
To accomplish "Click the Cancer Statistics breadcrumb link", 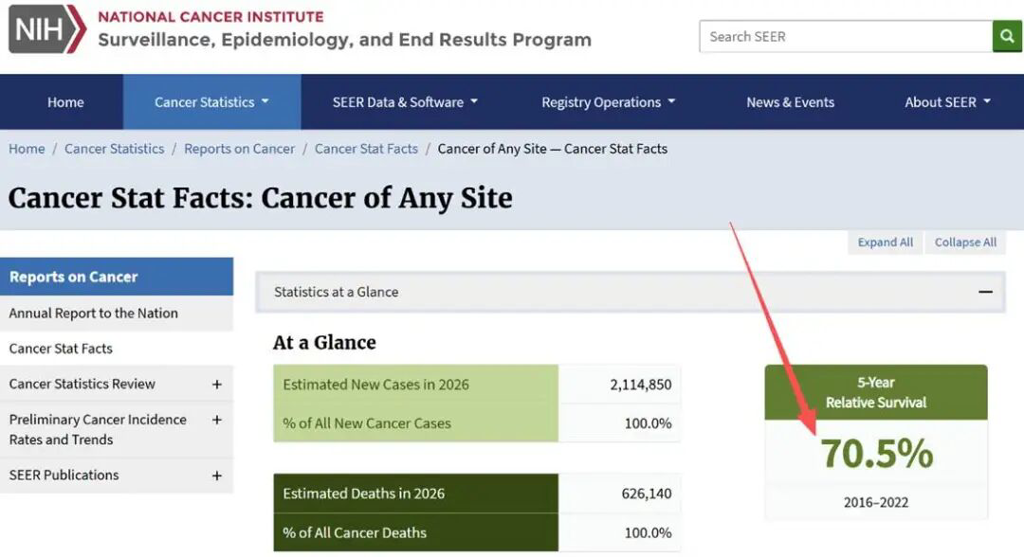I will [x=114, y=149].
